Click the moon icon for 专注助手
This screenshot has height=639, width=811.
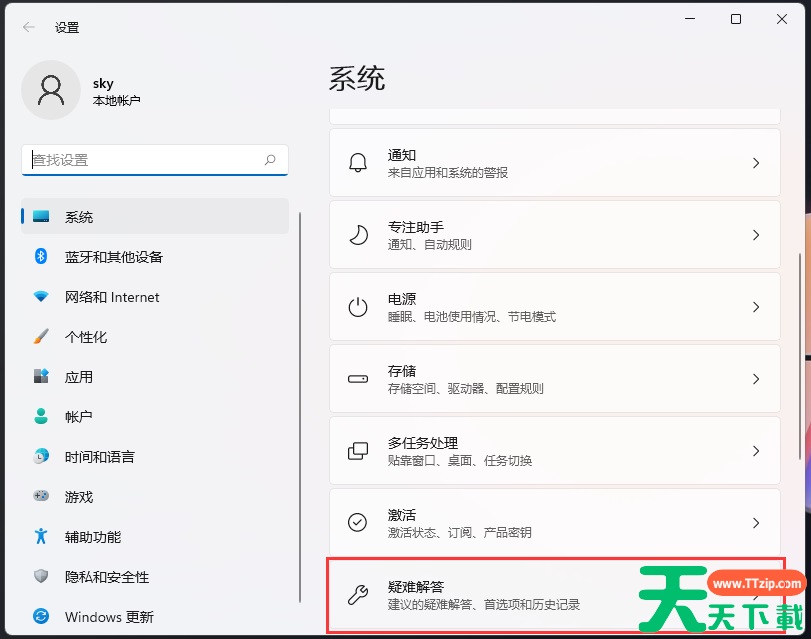tap(358, 235)
